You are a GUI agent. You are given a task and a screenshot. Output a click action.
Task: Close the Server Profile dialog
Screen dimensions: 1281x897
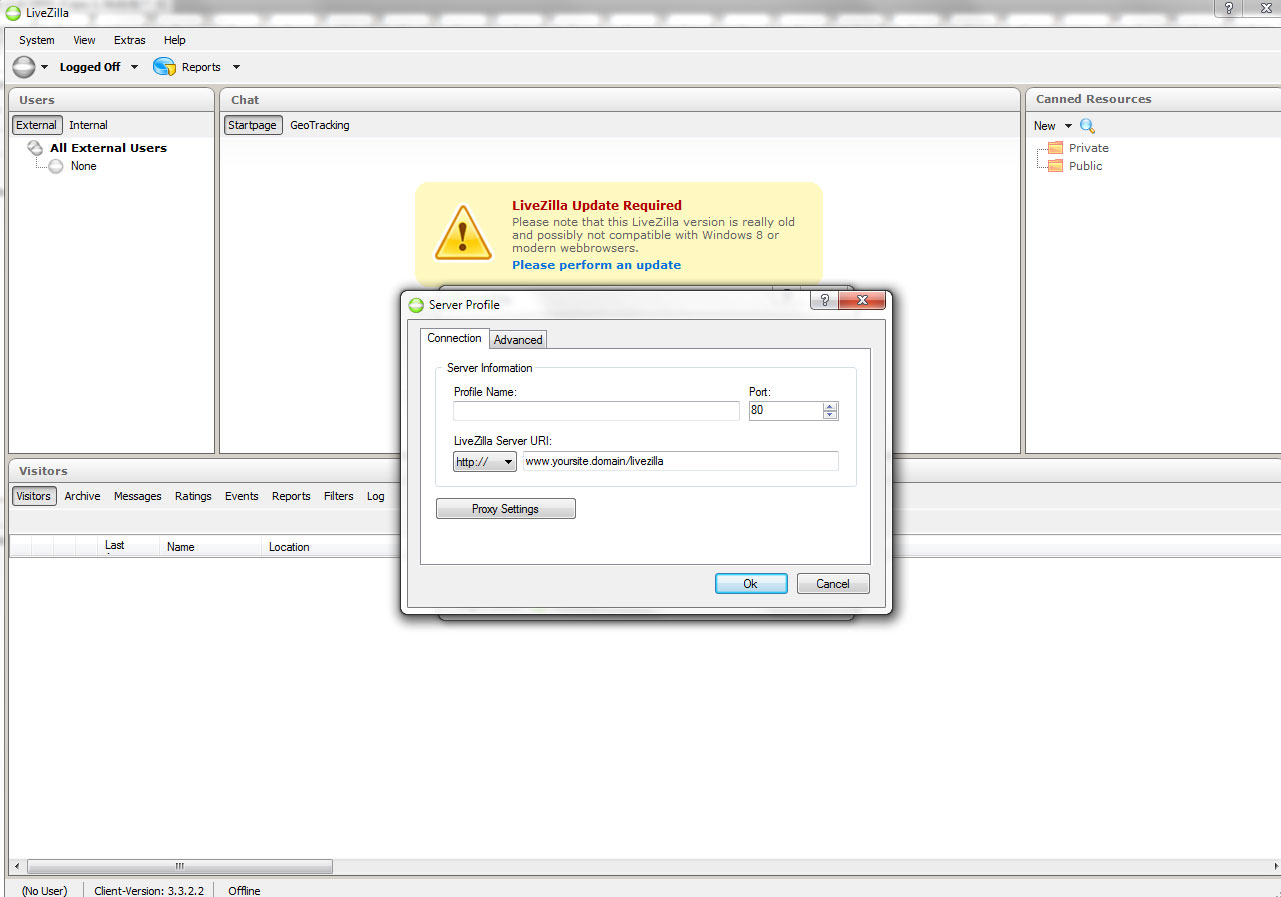(x=861, y=300)
